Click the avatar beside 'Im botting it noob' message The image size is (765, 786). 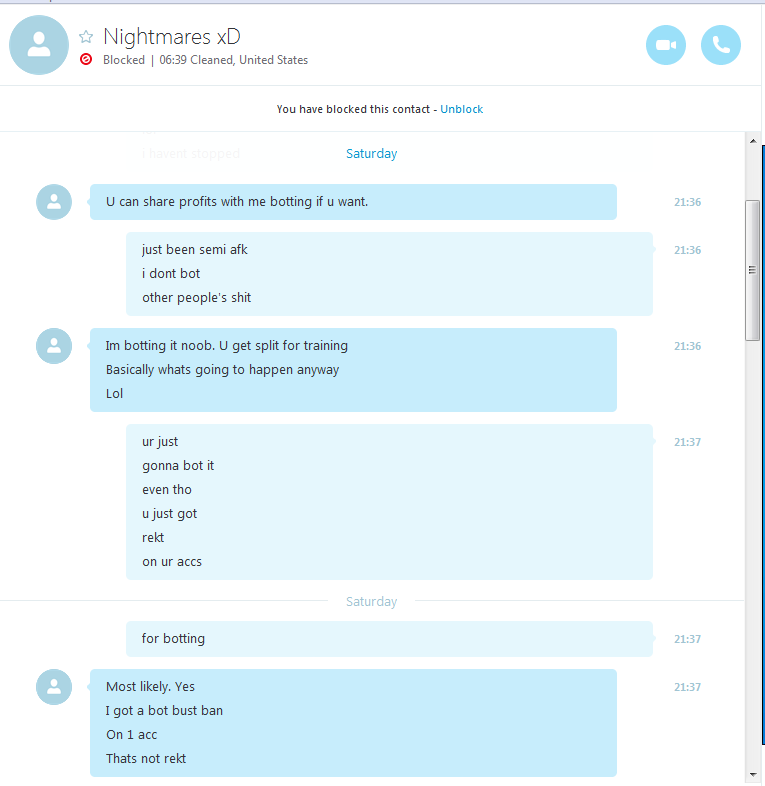54,346
